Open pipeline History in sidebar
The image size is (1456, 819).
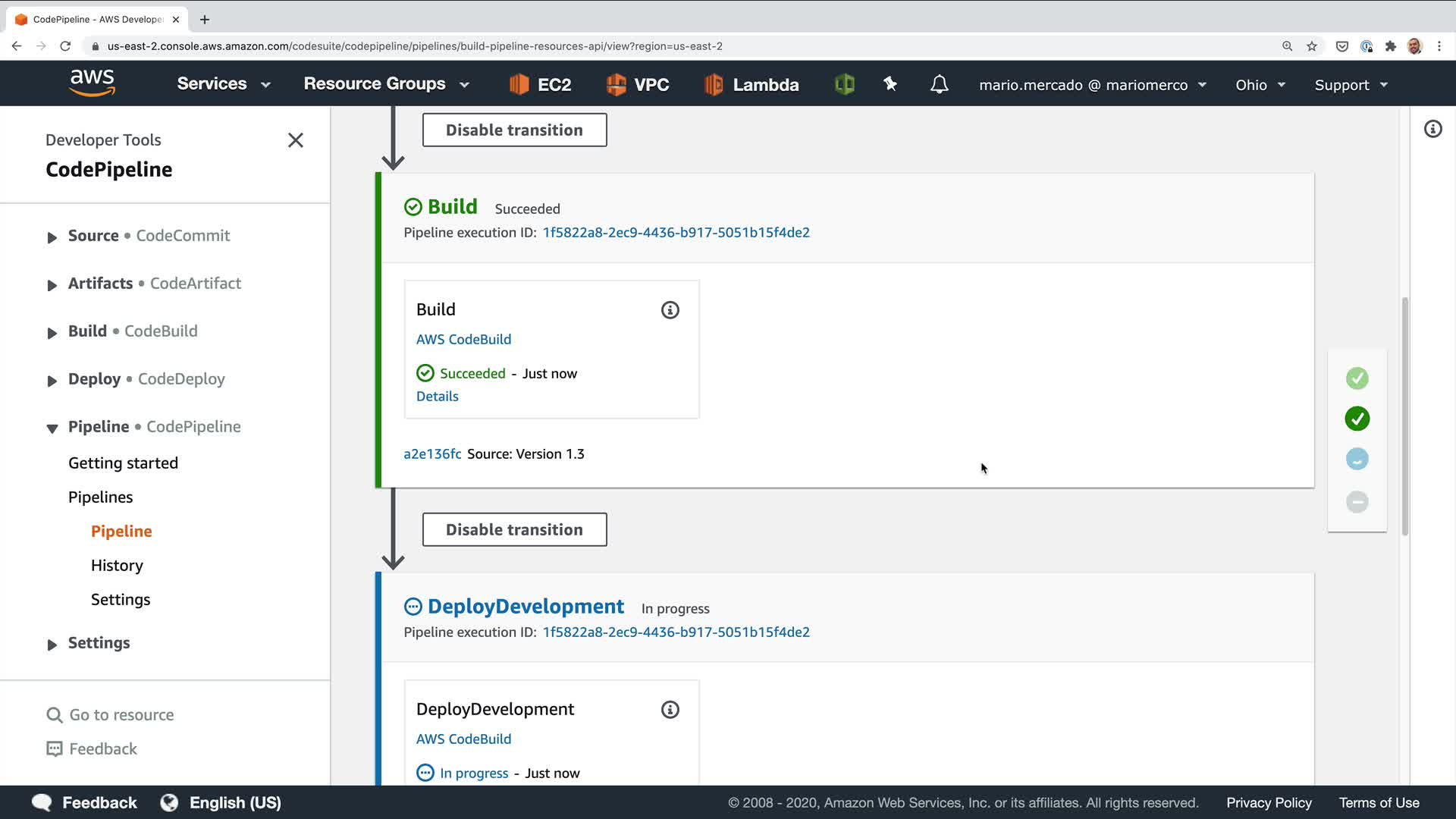click(117, 566)
